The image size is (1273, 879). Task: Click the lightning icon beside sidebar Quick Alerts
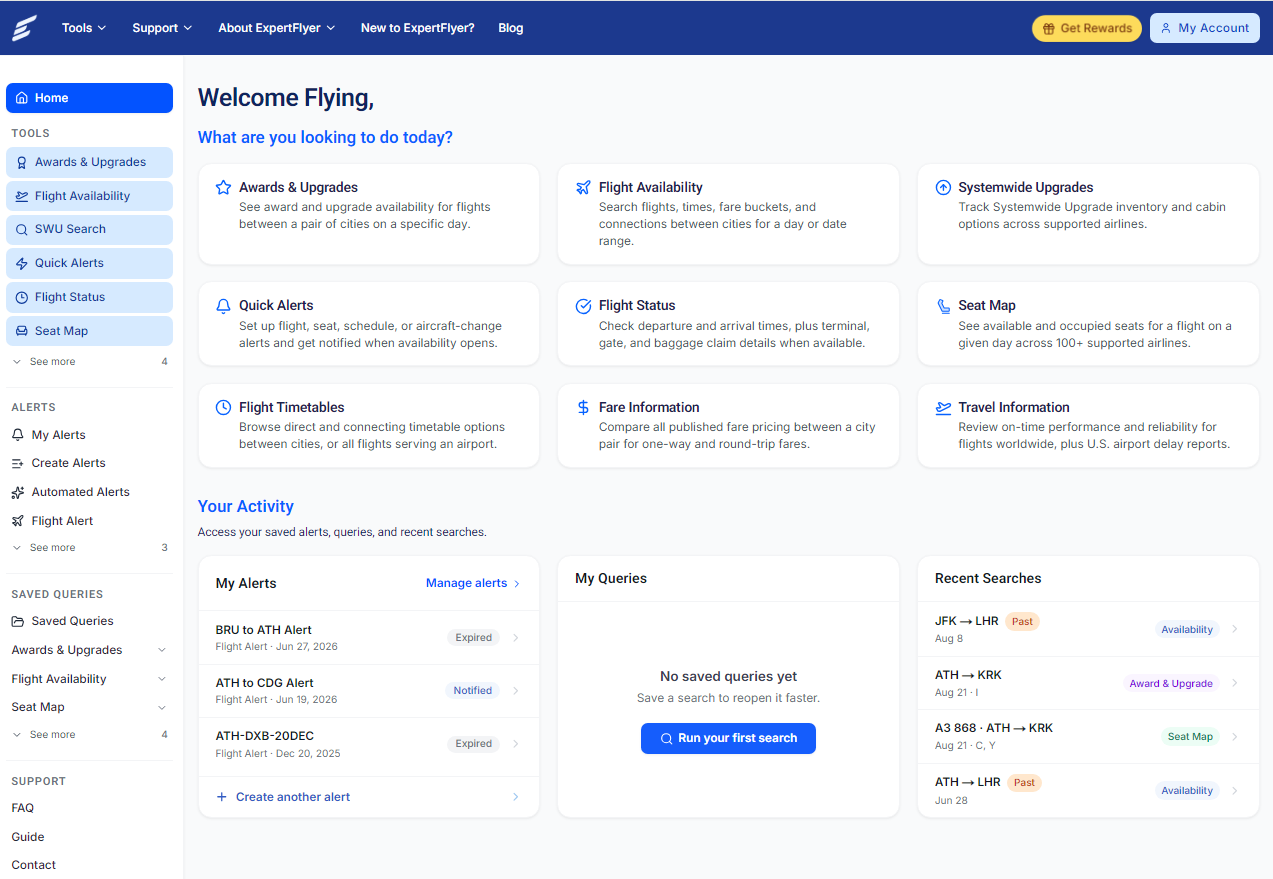22,263
